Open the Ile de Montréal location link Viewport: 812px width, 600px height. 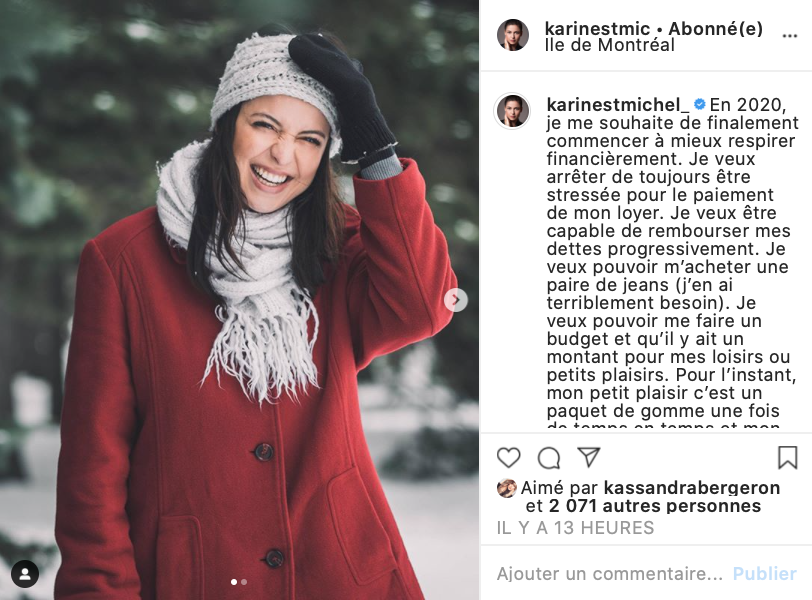tap(610, 46)
